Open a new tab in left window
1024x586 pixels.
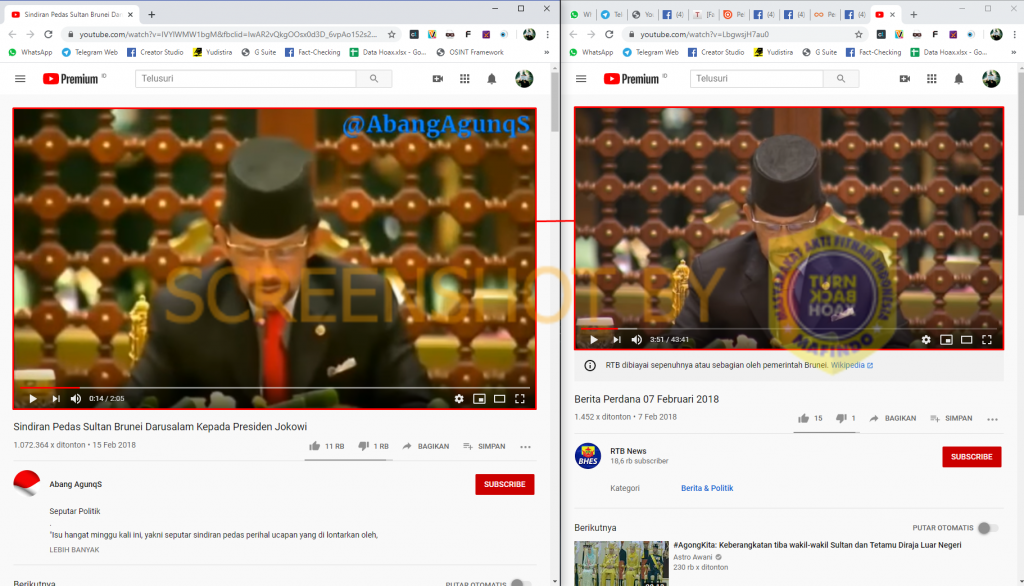pos(152,14)
